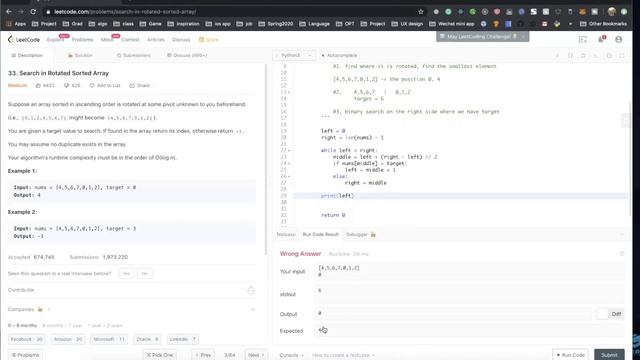Open the Python3 language dropdown
The image size is (640, 360).
coord(294,56)
